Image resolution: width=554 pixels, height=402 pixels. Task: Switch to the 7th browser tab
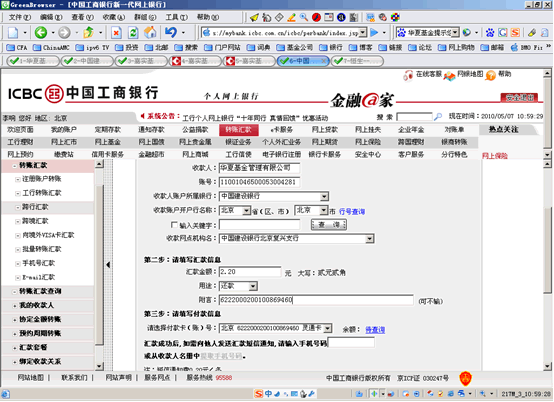357,61
